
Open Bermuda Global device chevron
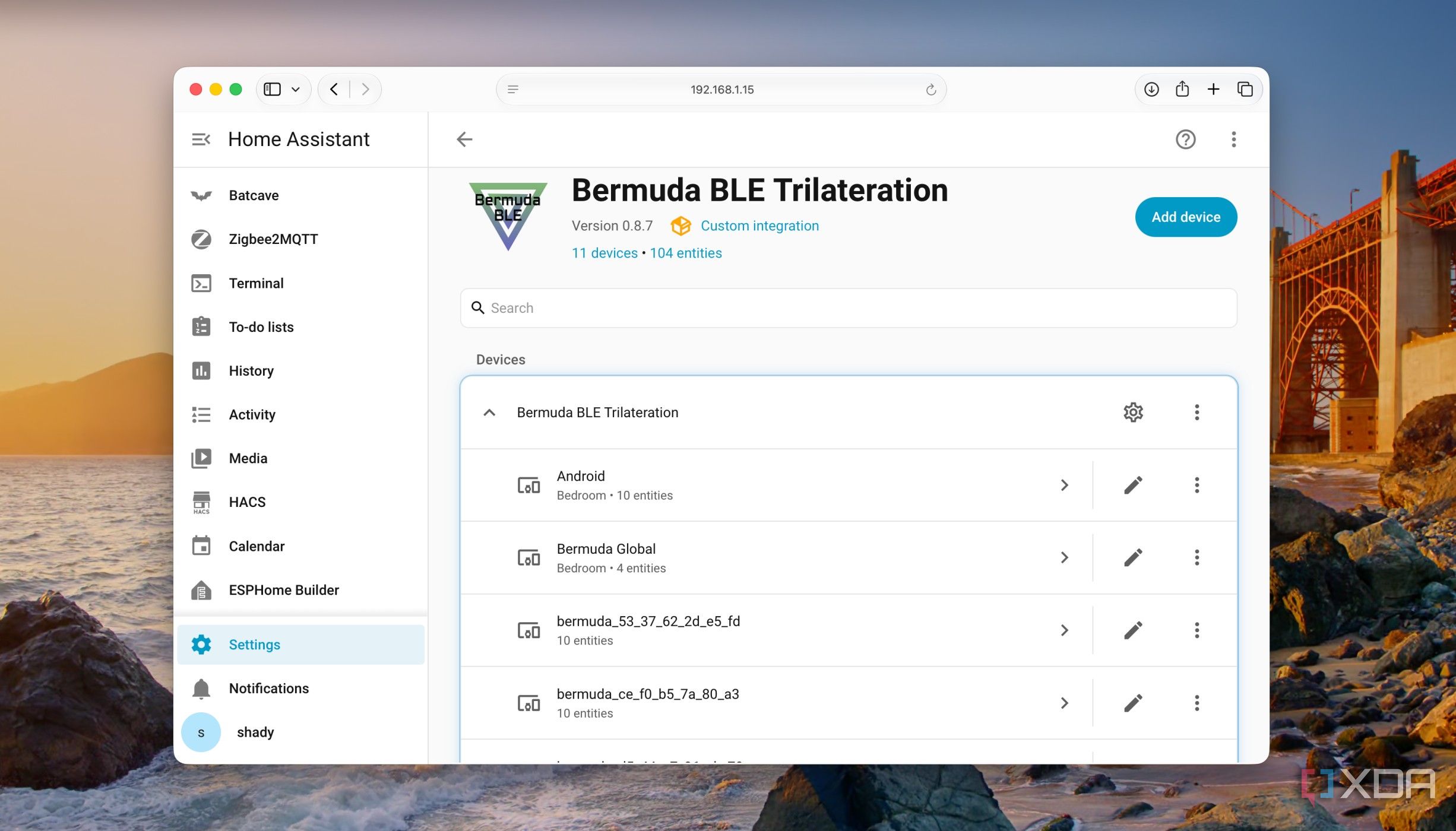coord(1064,558)
